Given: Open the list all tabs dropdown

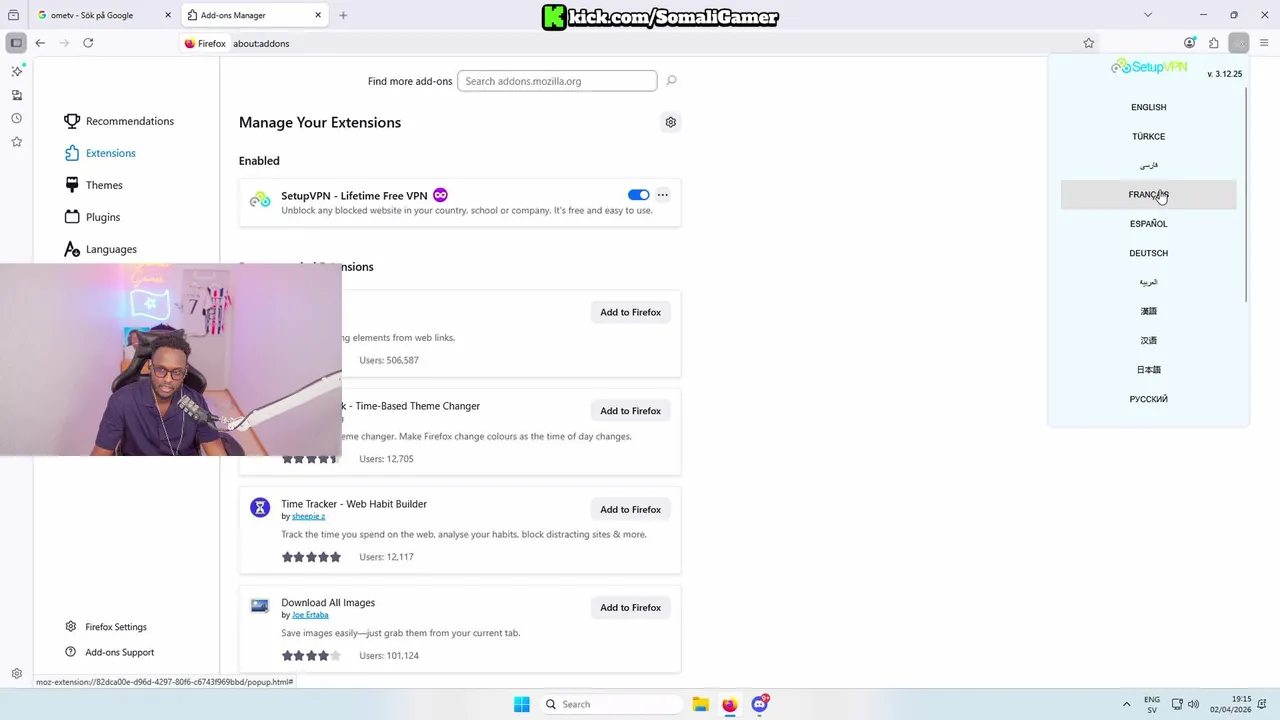Looking at the screenshot, I should [1148, 15].
